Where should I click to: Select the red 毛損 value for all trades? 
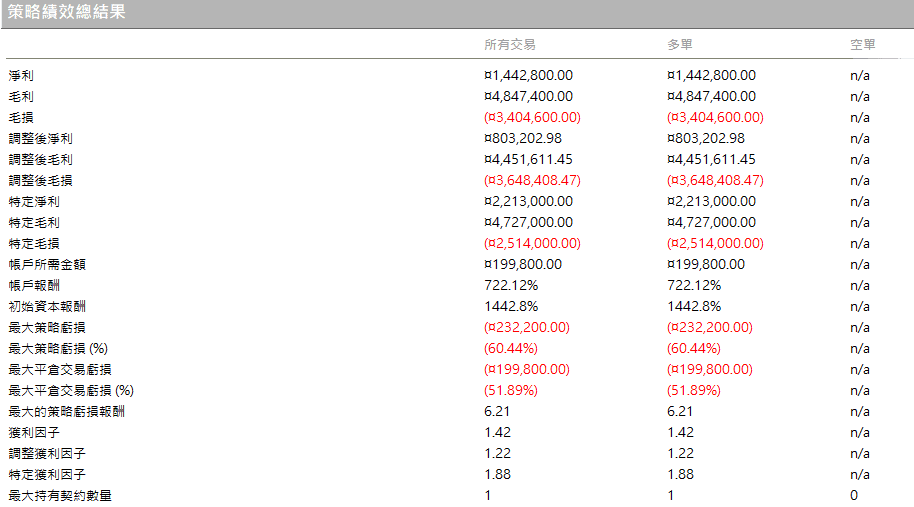click(x=532, y=117)
